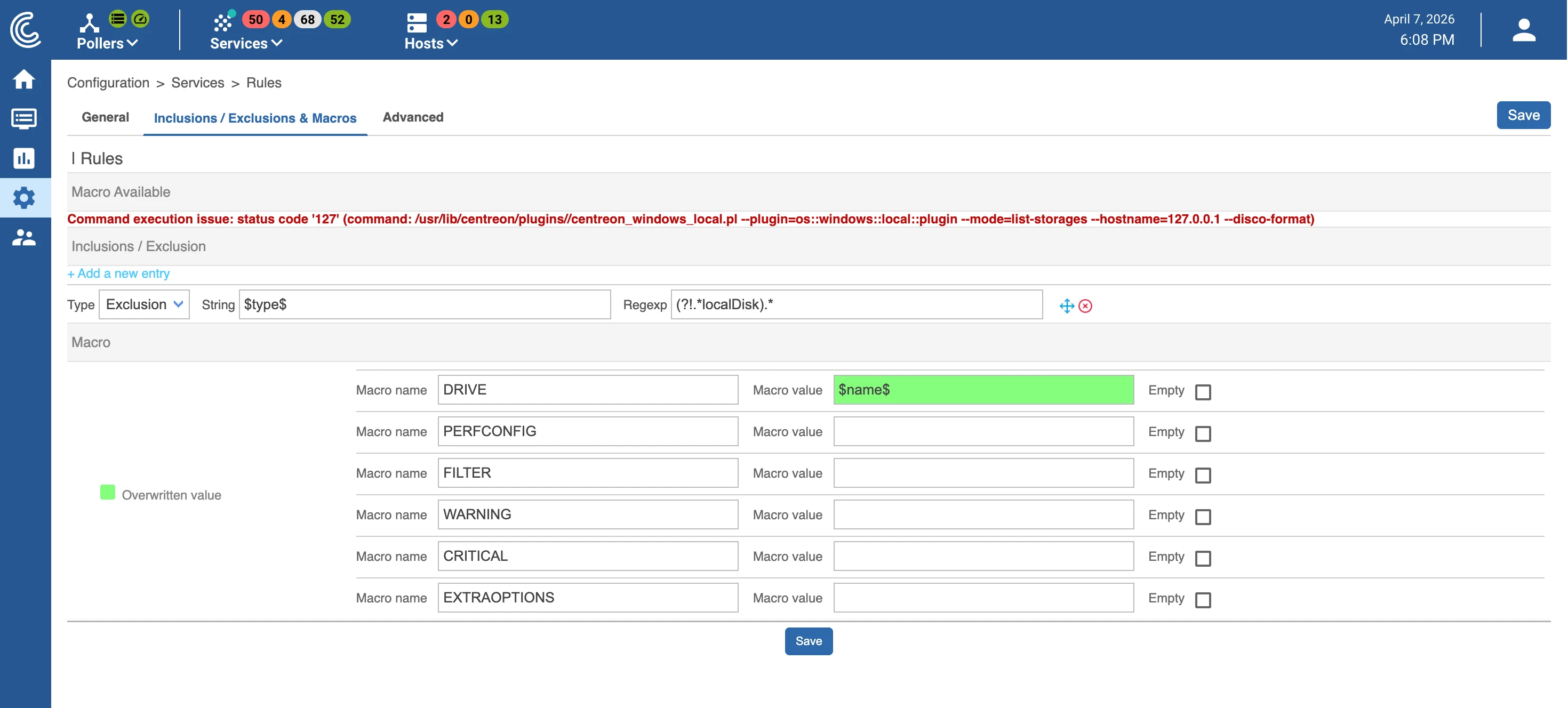Click the Centreon logo icon
The image size is (1568, 708).
[x=26, y=30]
